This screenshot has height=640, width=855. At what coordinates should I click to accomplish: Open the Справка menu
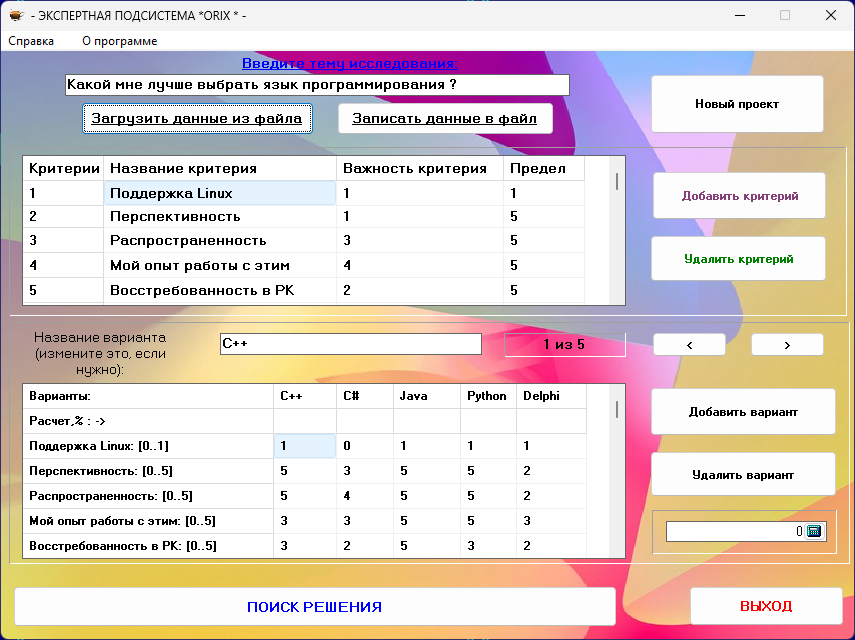coord(31,41)
